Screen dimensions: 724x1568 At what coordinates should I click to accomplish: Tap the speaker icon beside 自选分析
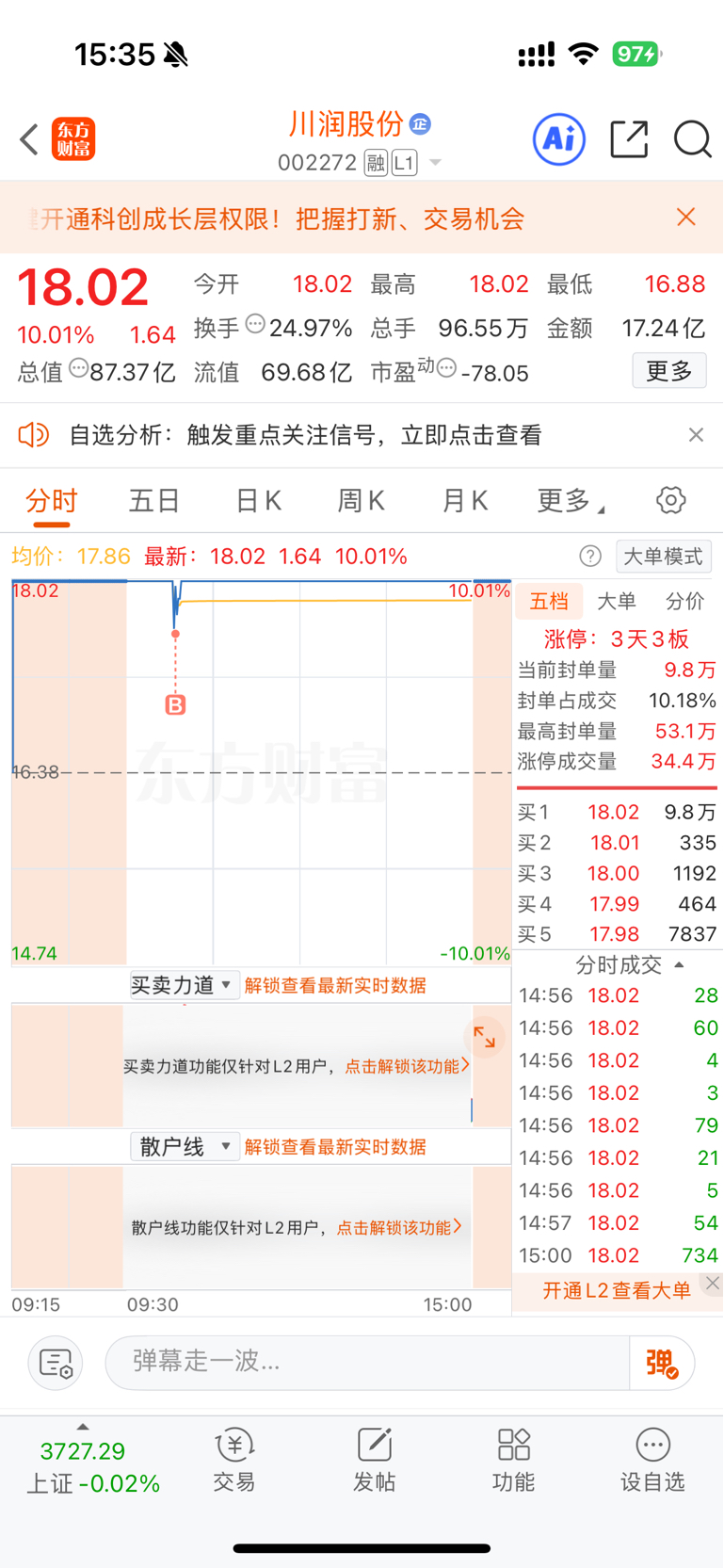(33, 434)
